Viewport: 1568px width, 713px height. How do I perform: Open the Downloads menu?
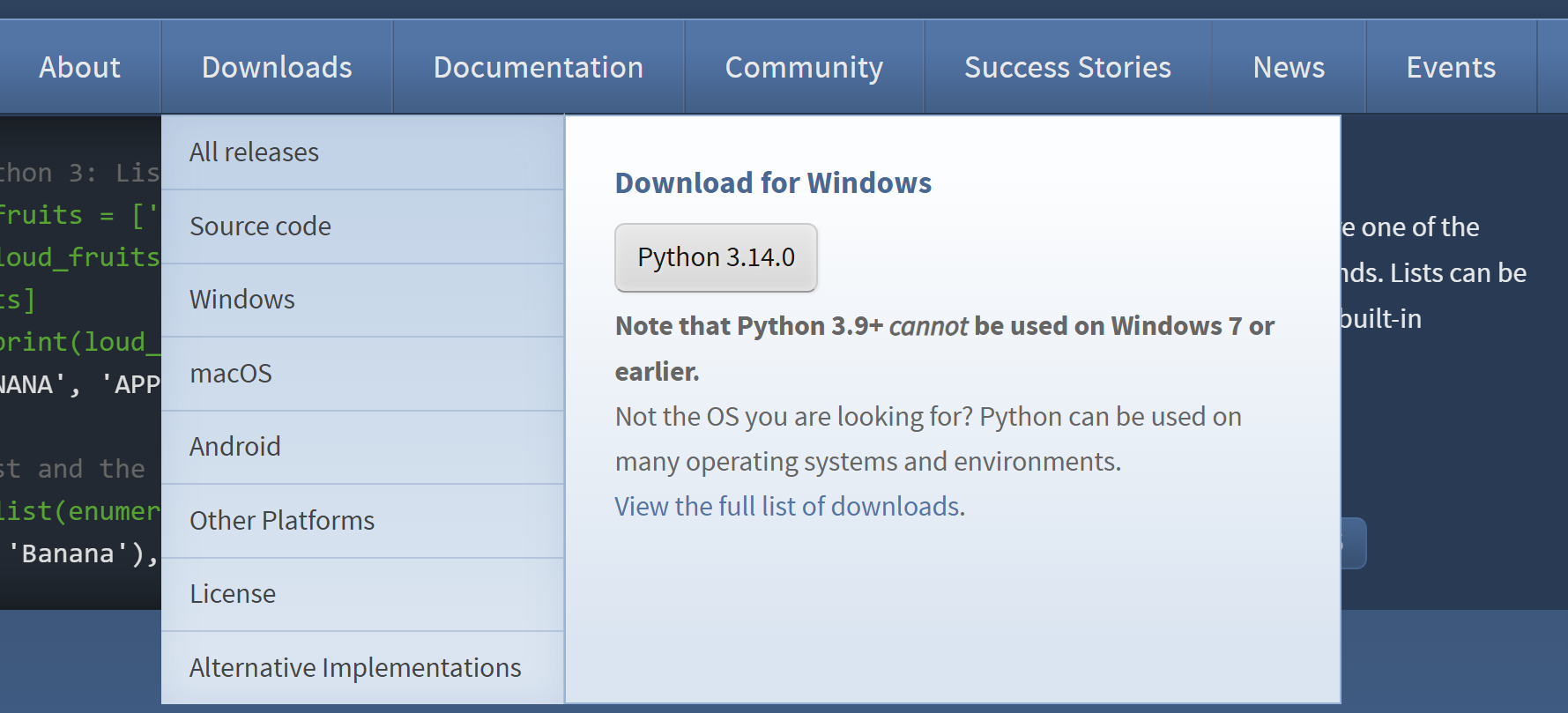277,67
